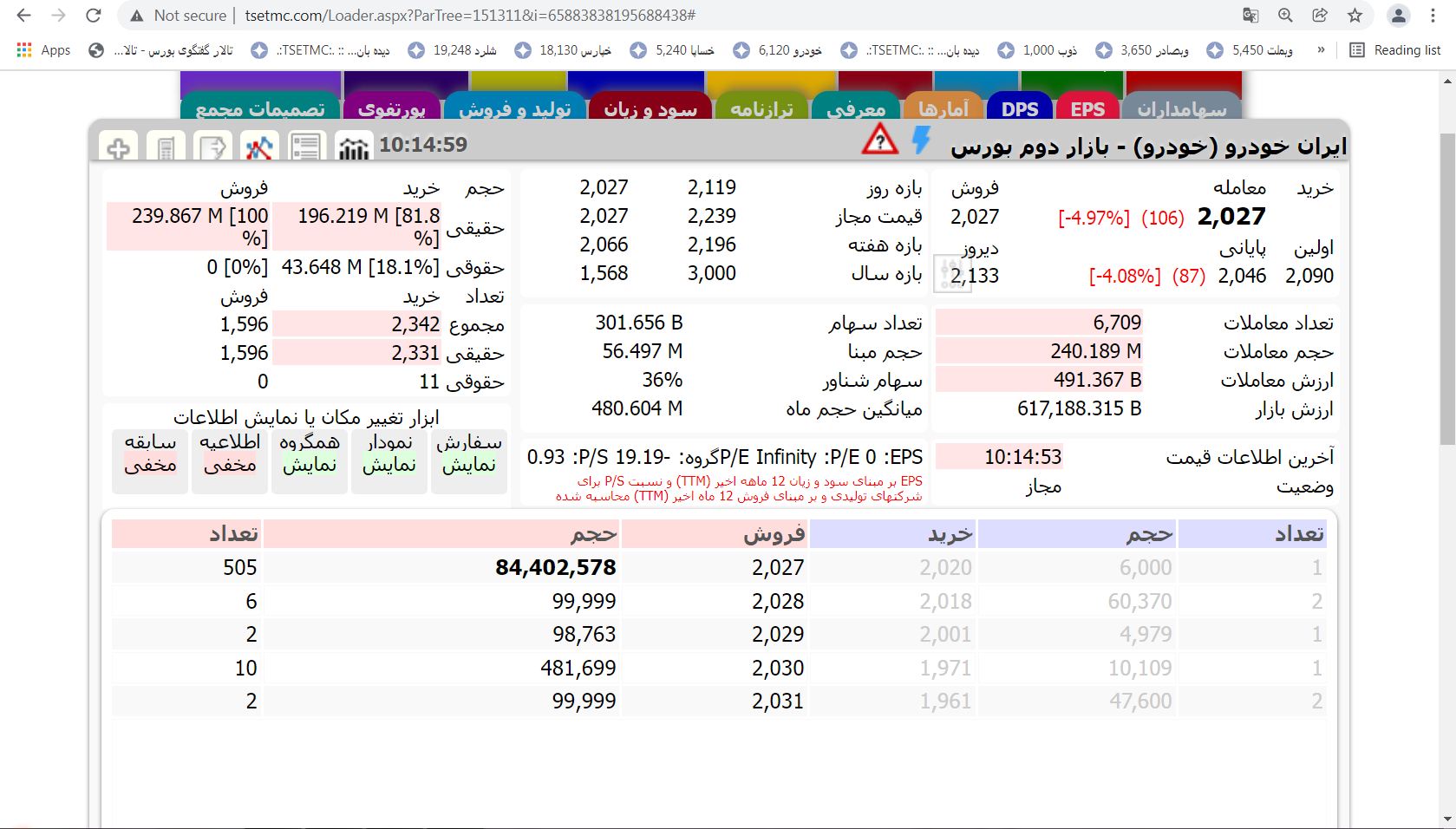1456x829 pixels.
Task: Open the ذوب 1,000 bookmark
Action: tap(1037, 50)
